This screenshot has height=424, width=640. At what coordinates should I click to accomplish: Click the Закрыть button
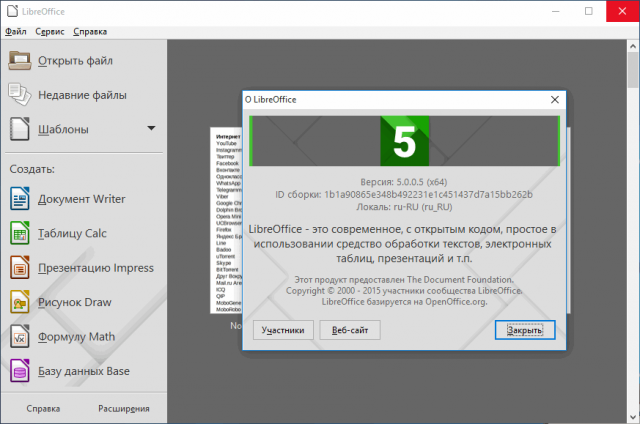point(525,330)
